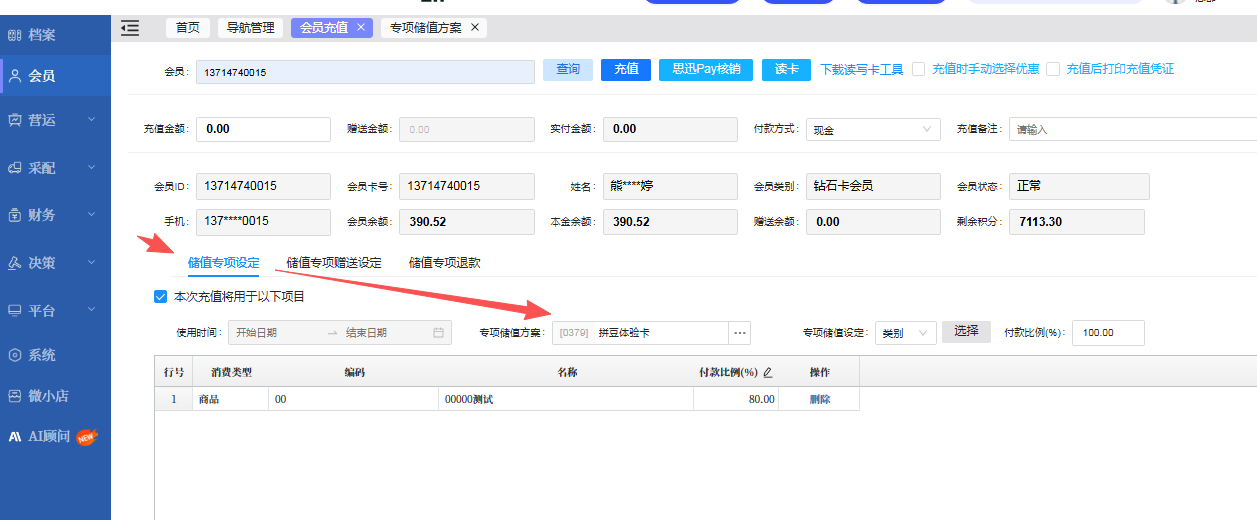
Task: Click the 付款比例(%) input field
Action: pos(1108,333)
